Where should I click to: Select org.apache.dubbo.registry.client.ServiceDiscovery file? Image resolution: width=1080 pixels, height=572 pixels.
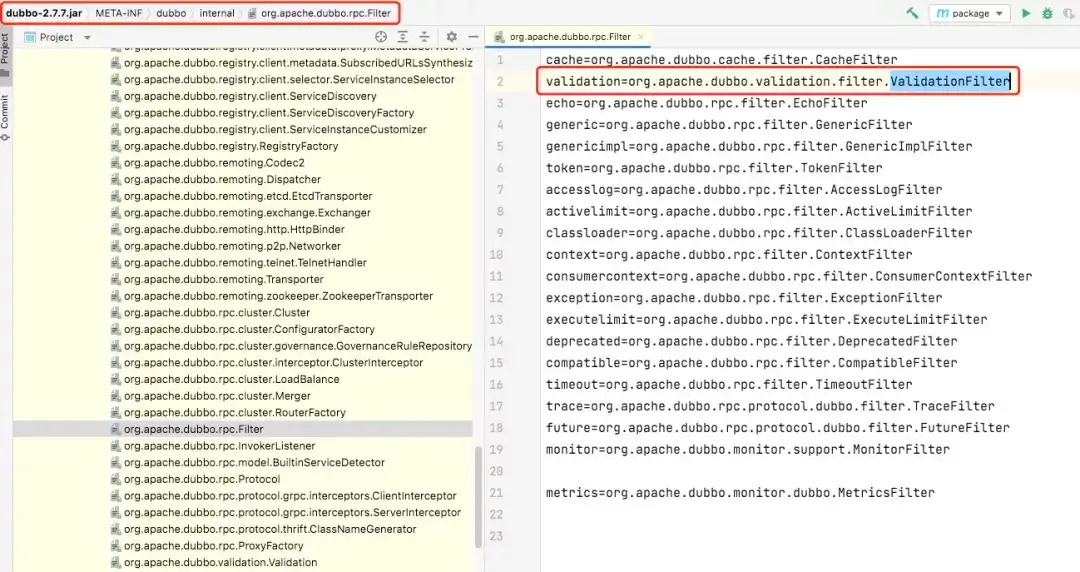point(250,96)
